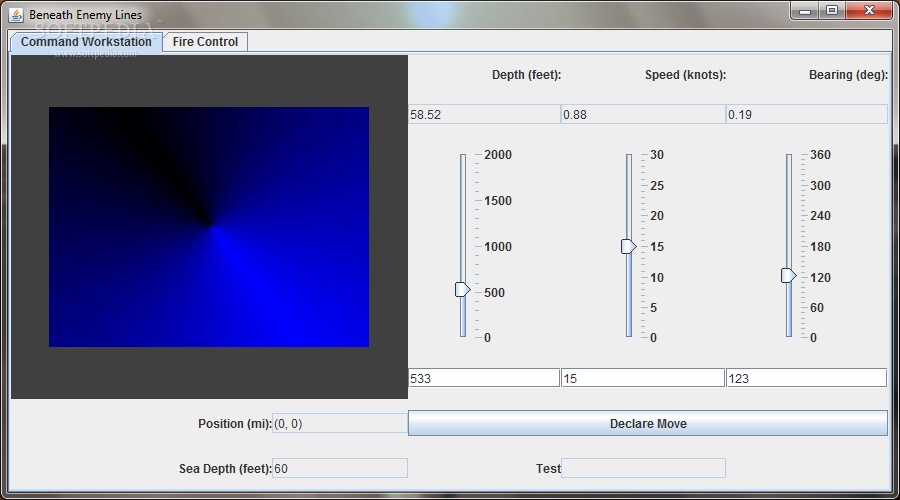Click the Position (mi): label
900x500 pixels.
tap(235, 423)
